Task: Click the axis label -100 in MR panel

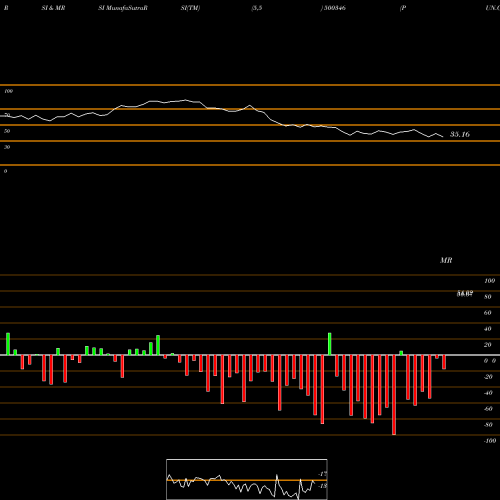Action: (490, 441)
